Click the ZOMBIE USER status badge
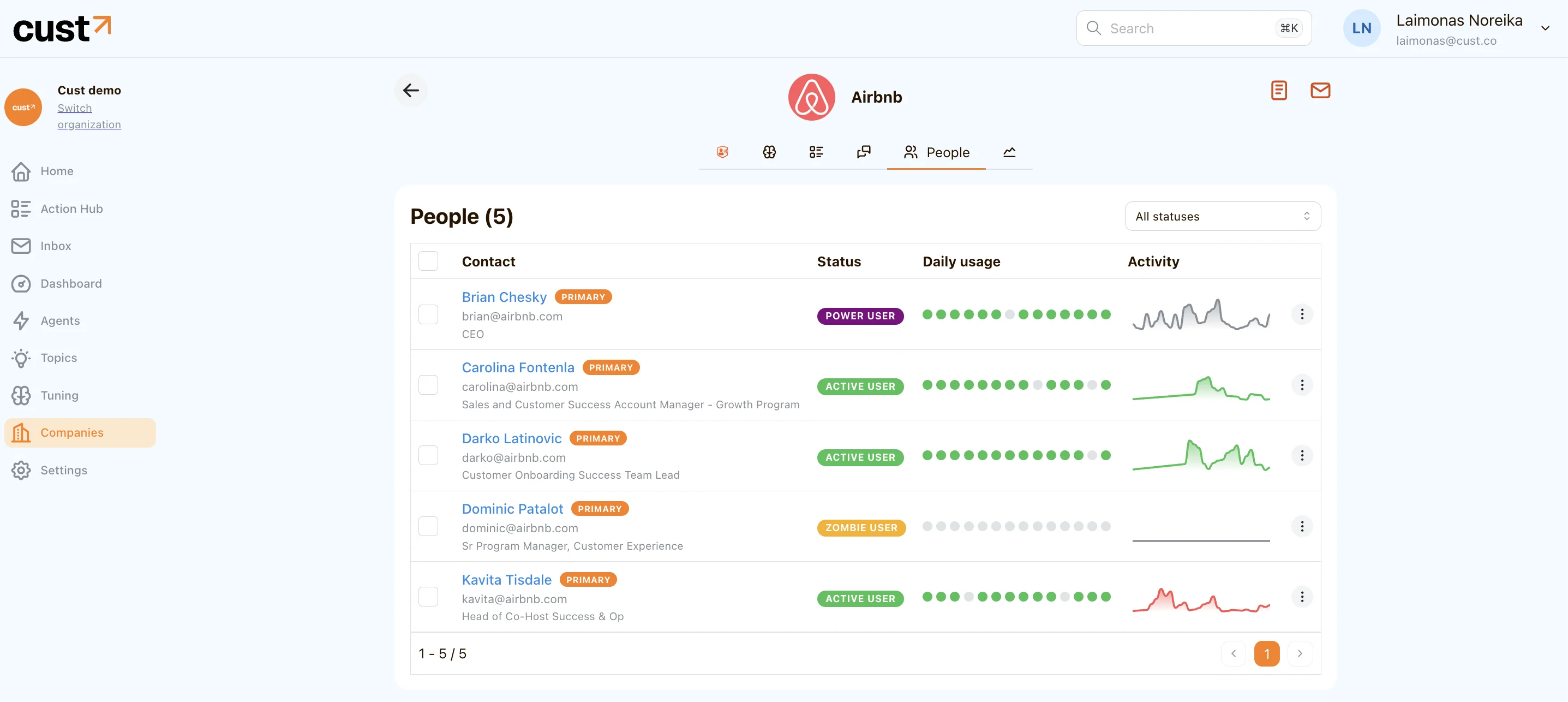 point(861,528)
